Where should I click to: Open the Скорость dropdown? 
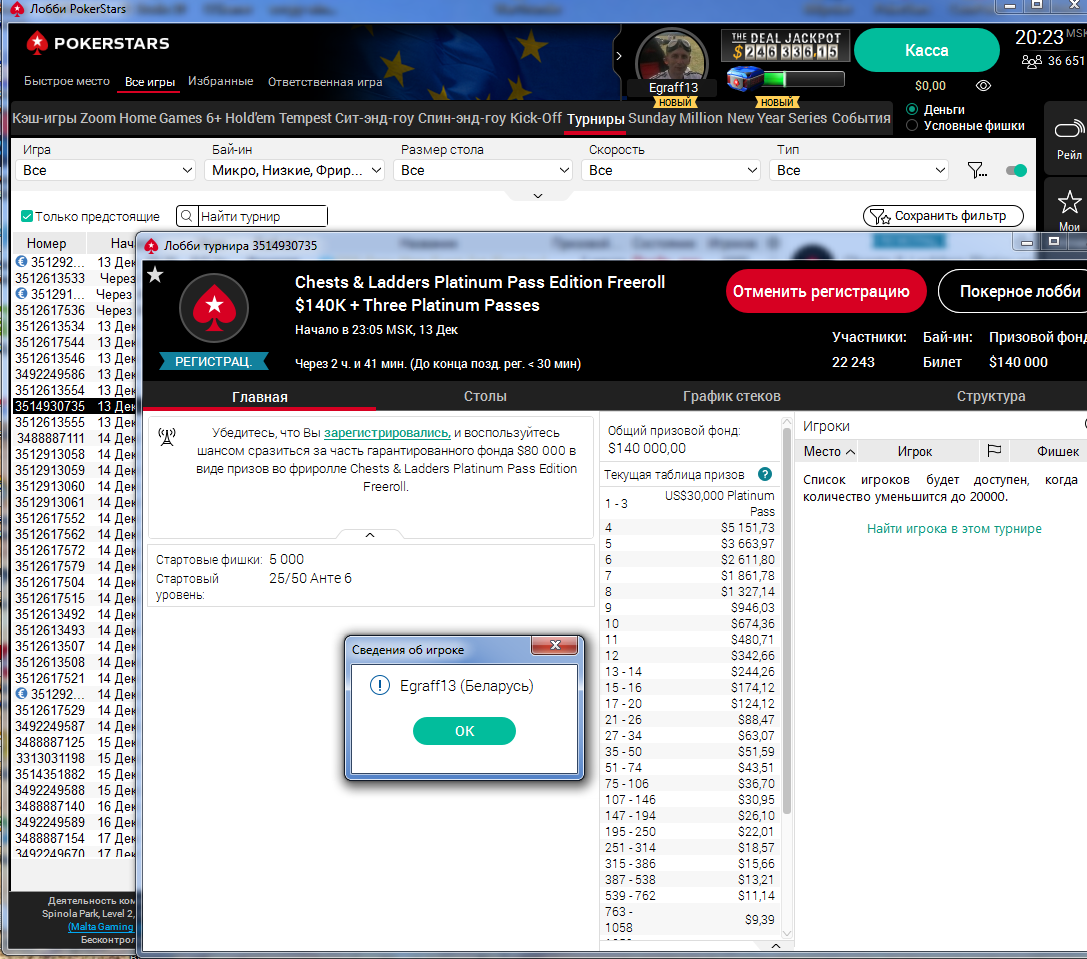671,170
